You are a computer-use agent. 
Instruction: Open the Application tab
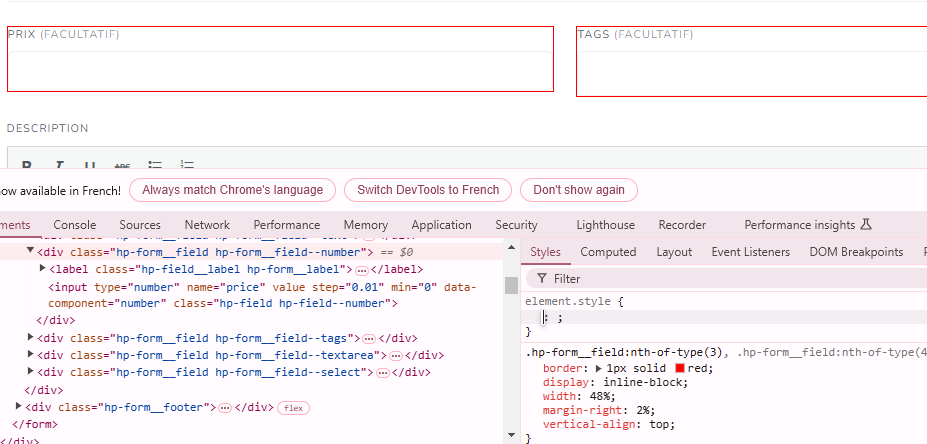[442, 225]
